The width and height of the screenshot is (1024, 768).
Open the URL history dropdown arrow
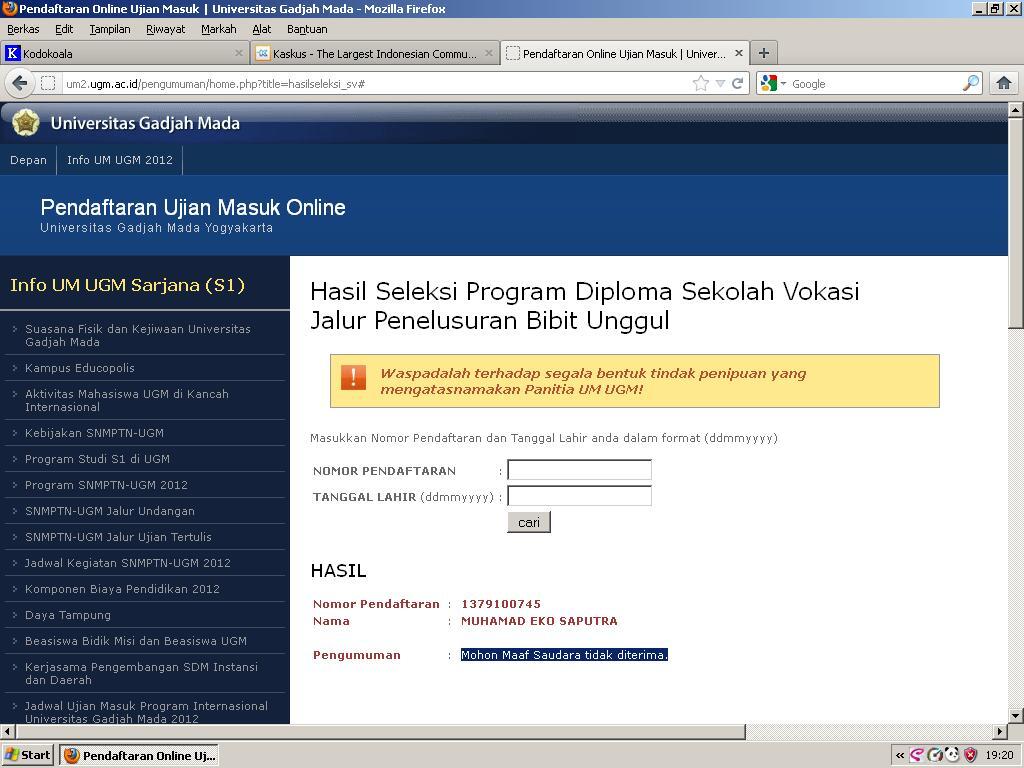[x=720, y=84]
